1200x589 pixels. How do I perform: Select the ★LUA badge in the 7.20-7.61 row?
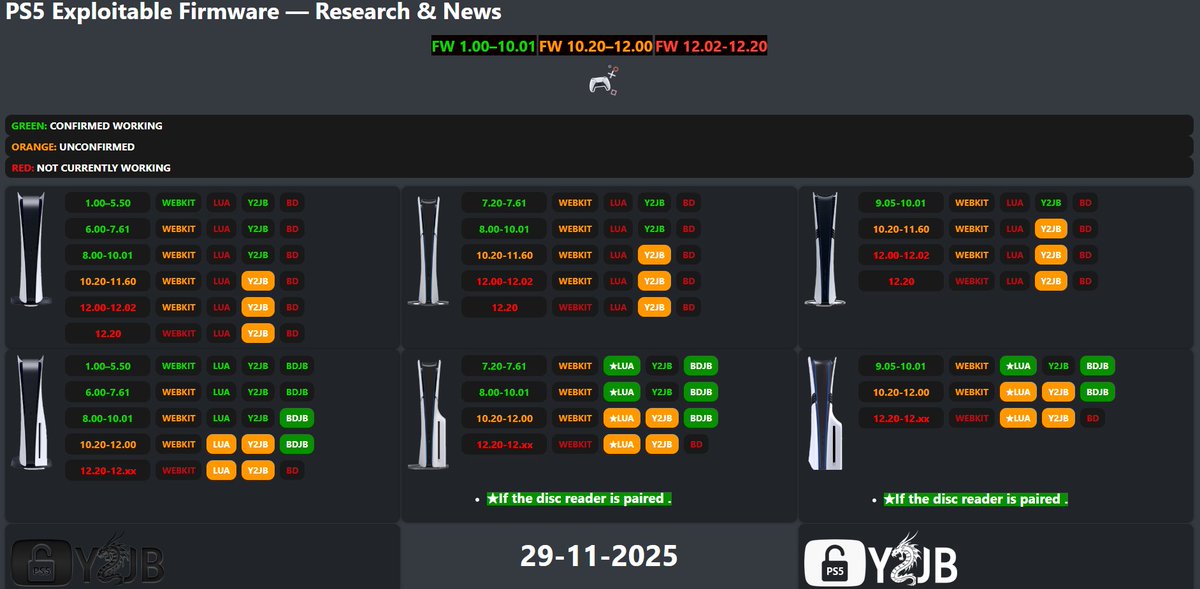pos(621,366)
